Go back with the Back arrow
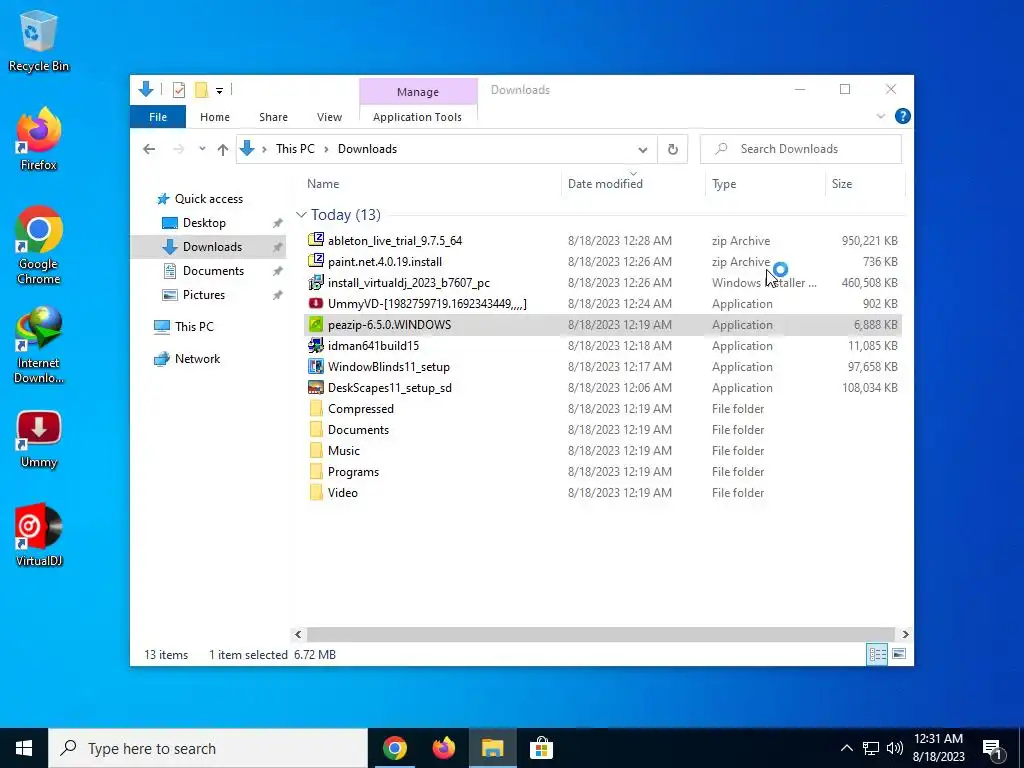This screenshot has width=1024, height=768. pyautogui.click(x=150, y=149)
